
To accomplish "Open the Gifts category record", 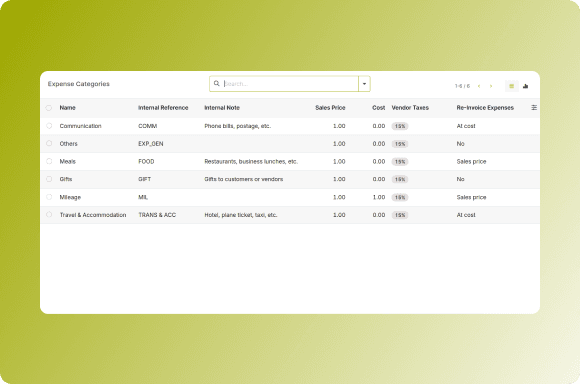I will coord(66,179).
